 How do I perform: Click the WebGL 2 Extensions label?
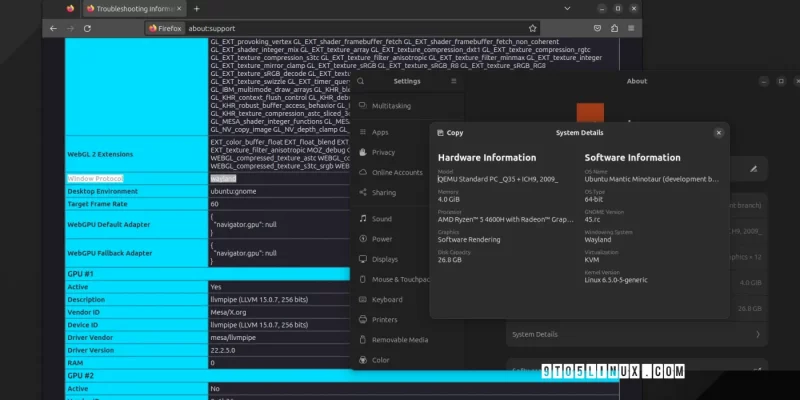pos(100,154)
